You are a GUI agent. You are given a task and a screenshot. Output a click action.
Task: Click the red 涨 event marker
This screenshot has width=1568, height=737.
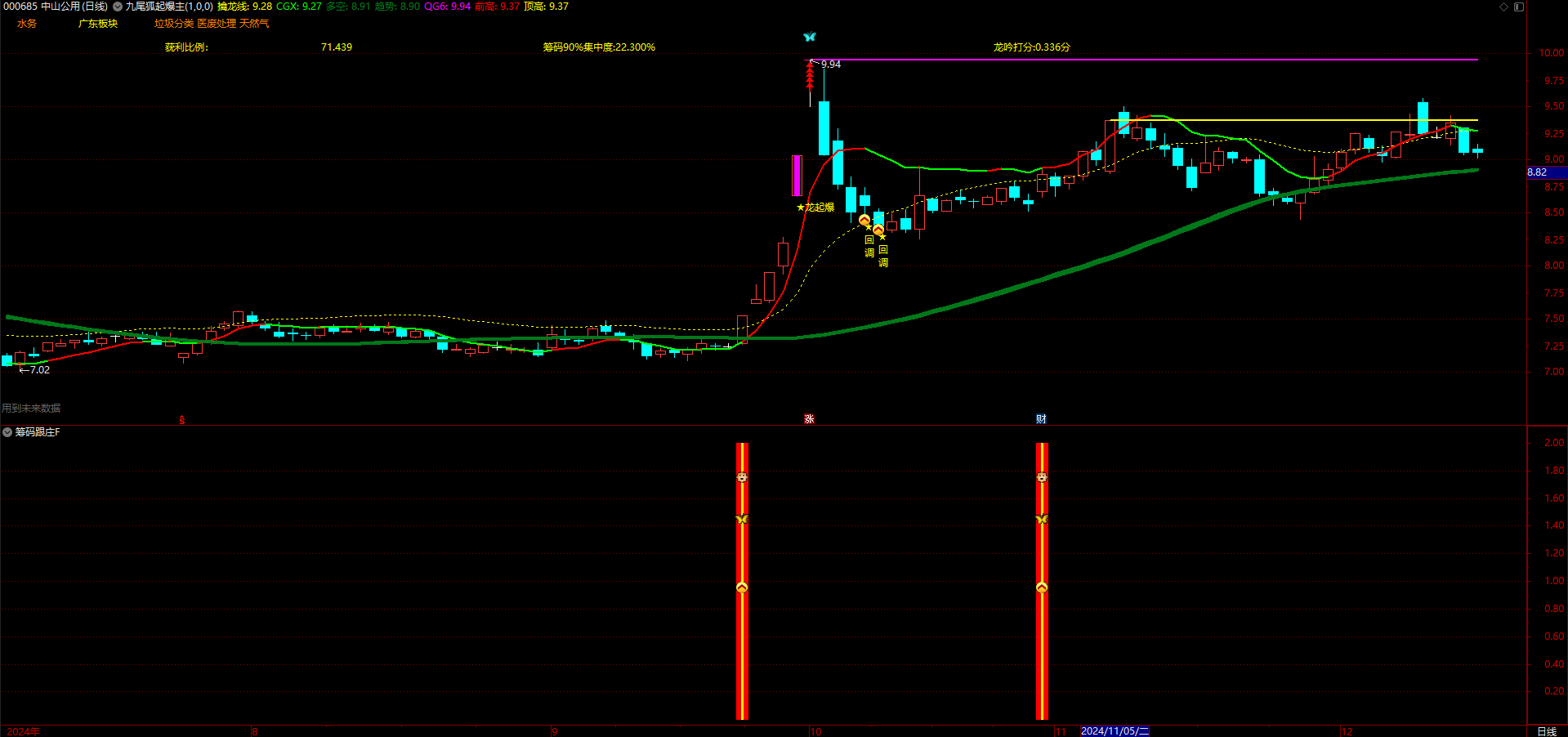[809, 419]
